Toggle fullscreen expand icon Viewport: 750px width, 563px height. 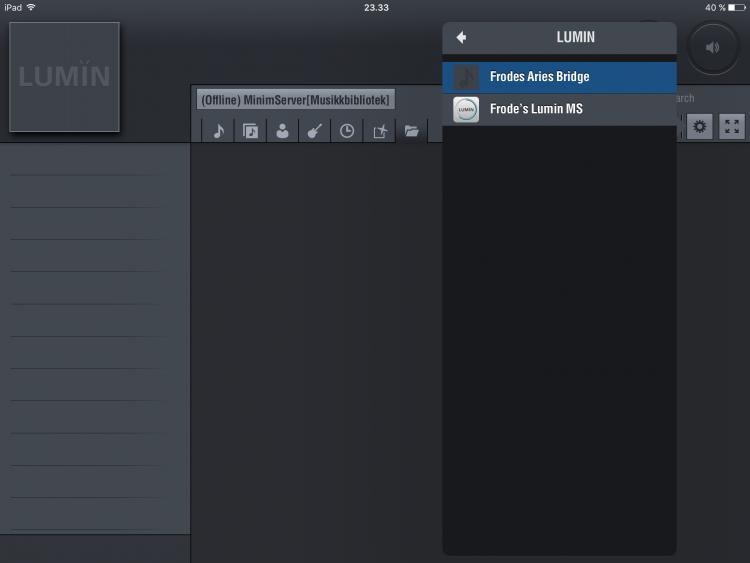[732, 127]
